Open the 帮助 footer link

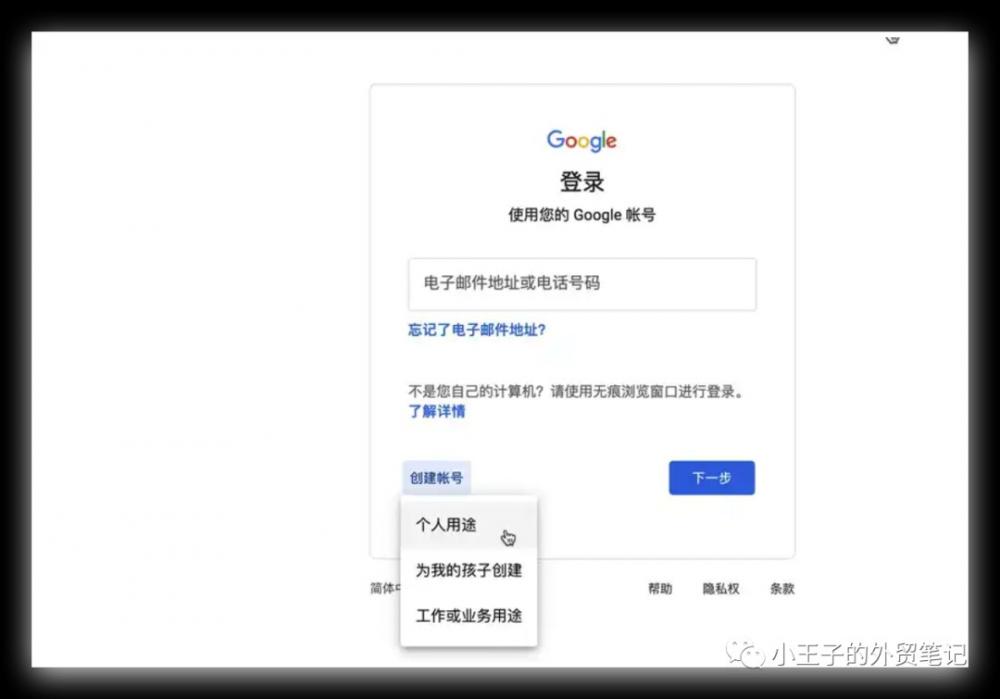coord(660,589)
